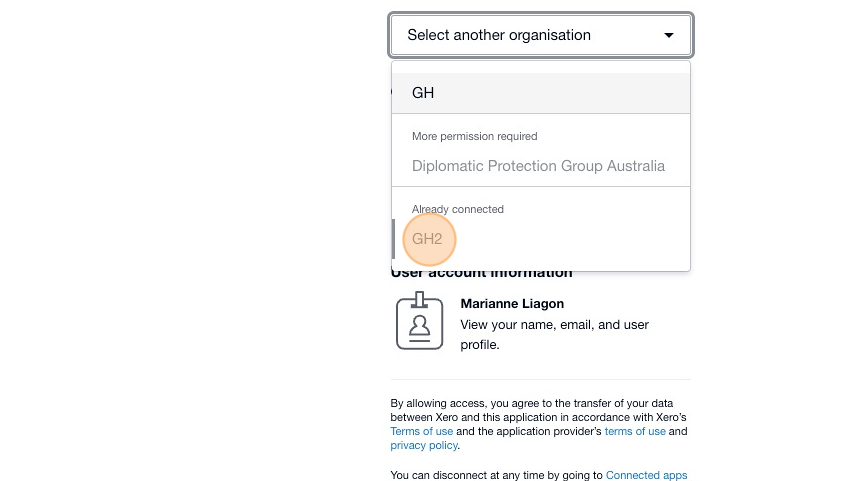Click the highlighted bar left of GH2
Viewport: 860px width, 481px height.
pyautogui.click(x=393, y=239)
